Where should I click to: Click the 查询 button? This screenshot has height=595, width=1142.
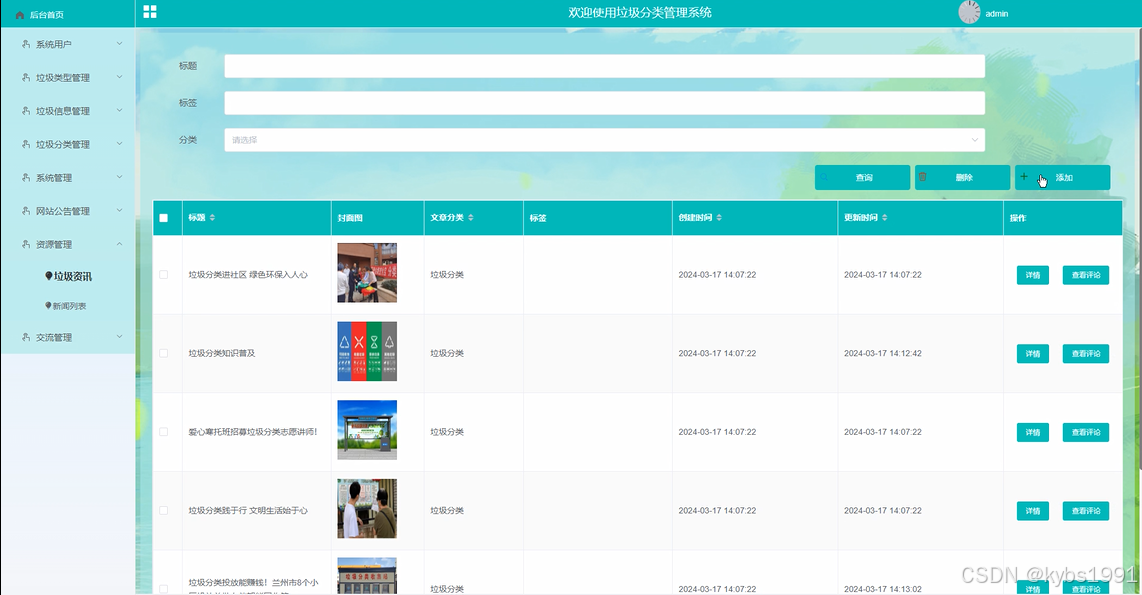pos(862,177)
